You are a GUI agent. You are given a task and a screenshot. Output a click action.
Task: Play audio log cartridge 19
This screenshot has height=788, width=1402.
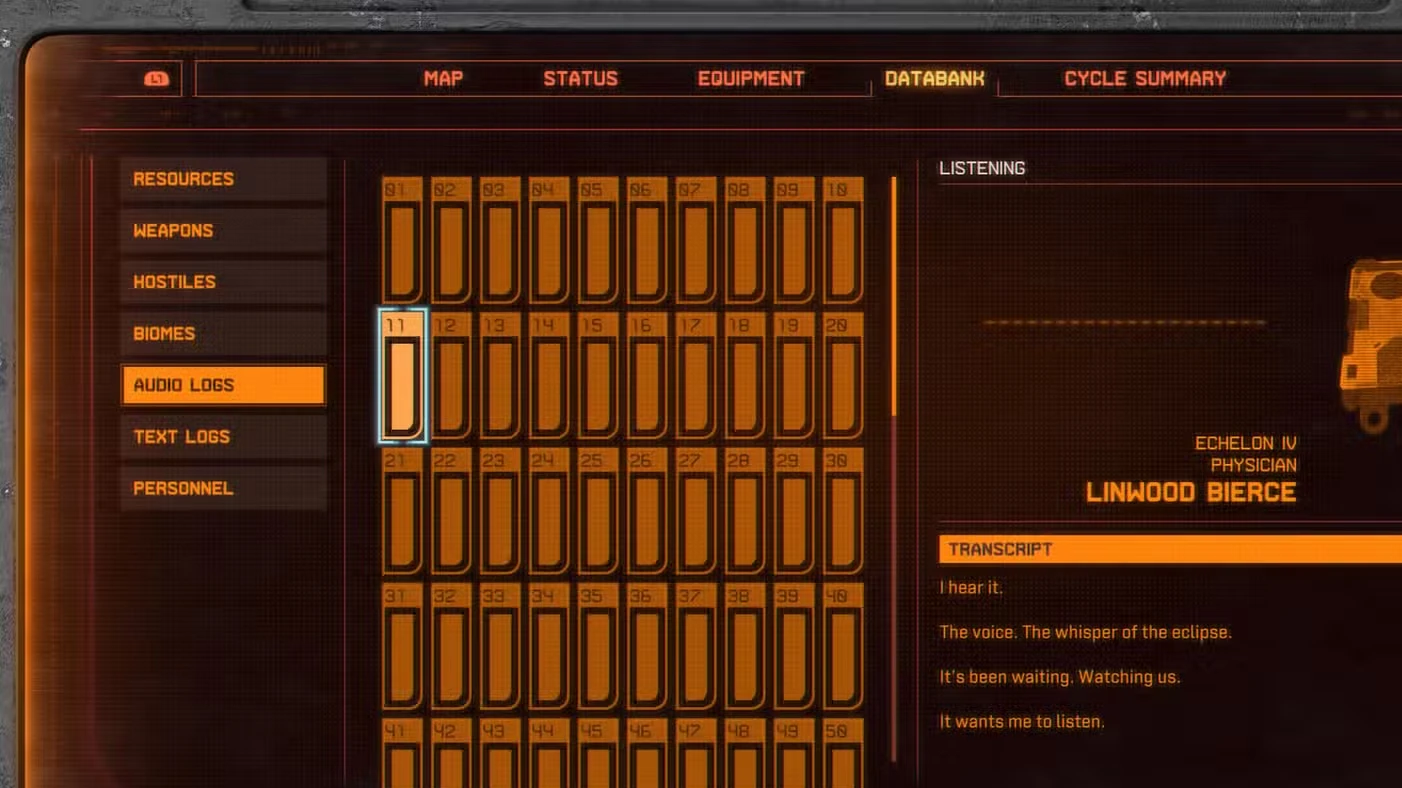coord(794,376)
